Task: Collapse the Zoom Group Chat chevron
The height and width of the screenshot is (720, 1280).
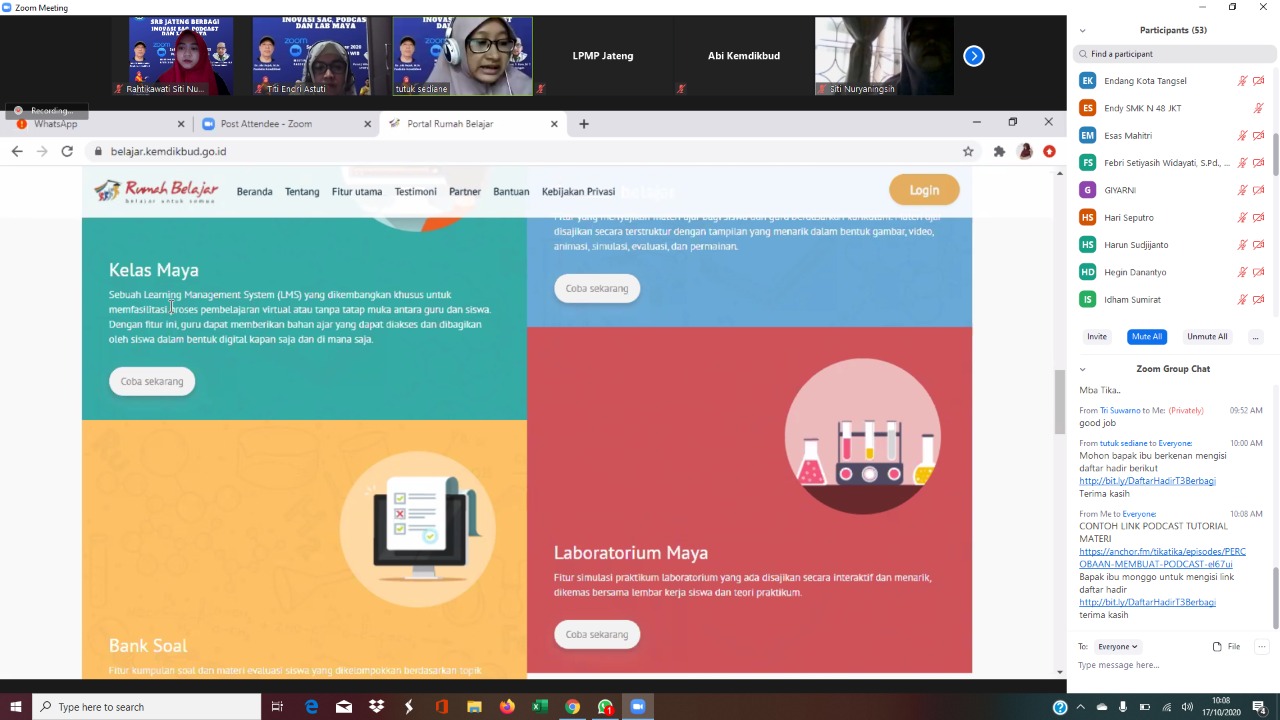Action: tap(1082, 369)
